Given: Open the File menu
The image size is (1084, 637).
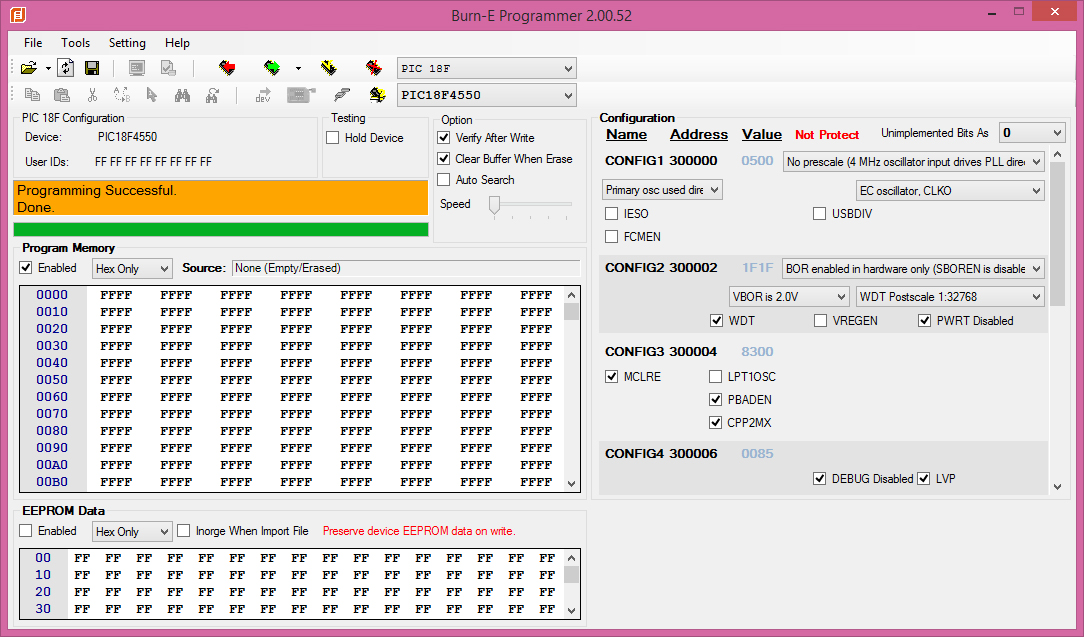Looking at the screenshot, I should pyautogui.click(x=32, y=42).
